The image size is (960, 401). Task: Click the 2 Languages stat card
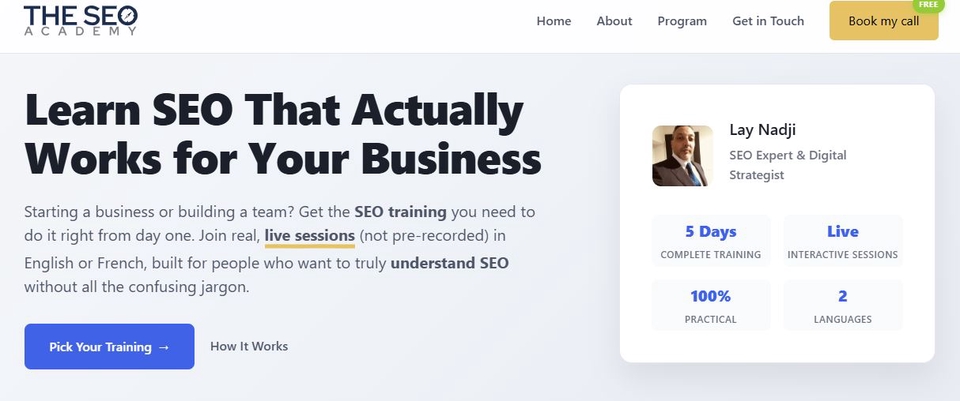(842, 306)
